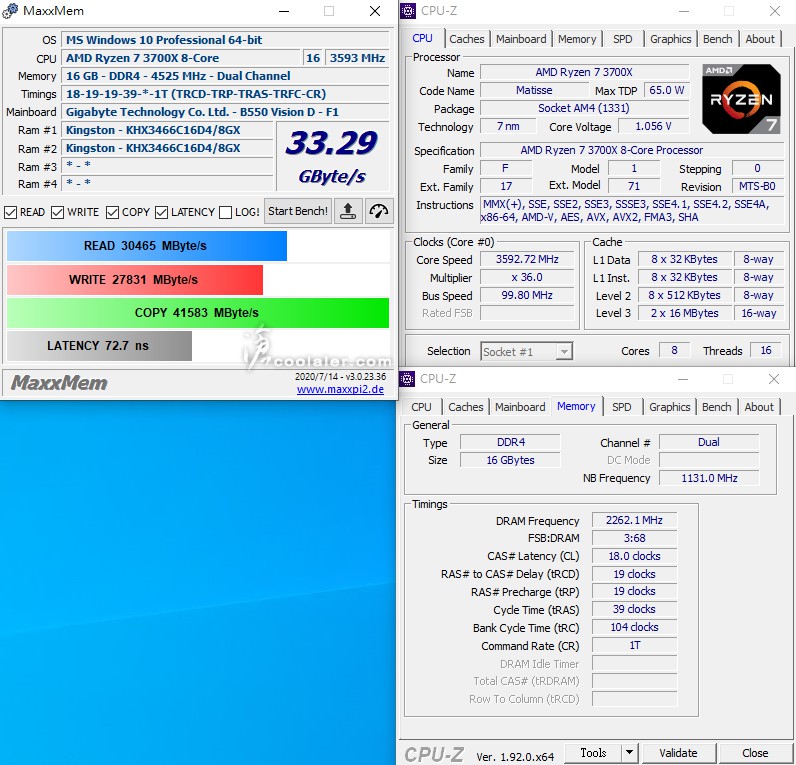
Task: Click the MaxxMem app icon in title bar
Action: tap(10, 11)
